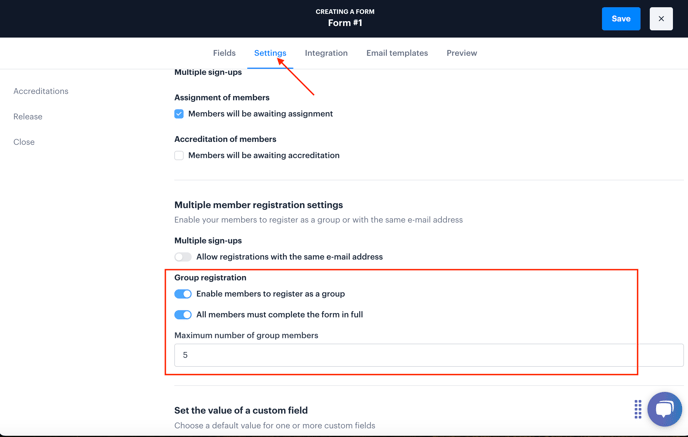
Task: Click the Form #1 title
Action: click(345, 23)
